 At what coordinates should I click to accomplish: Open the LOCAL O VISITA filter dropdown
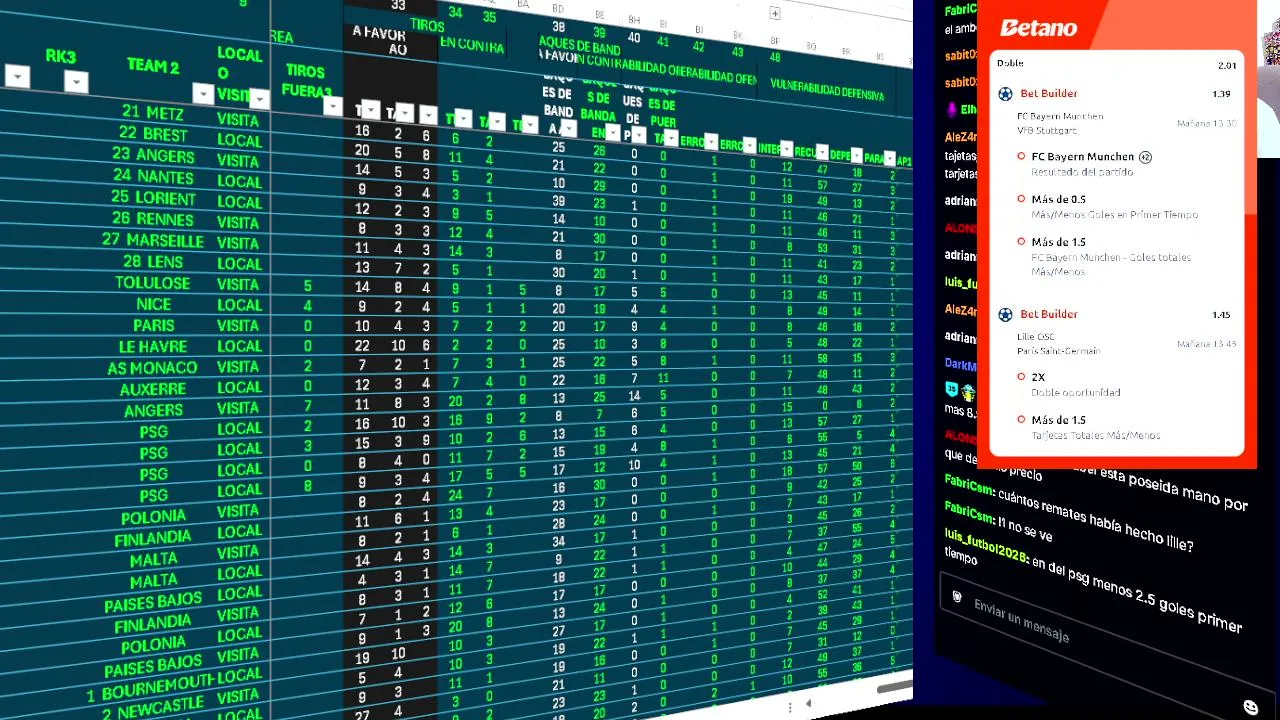pos(260,99)
